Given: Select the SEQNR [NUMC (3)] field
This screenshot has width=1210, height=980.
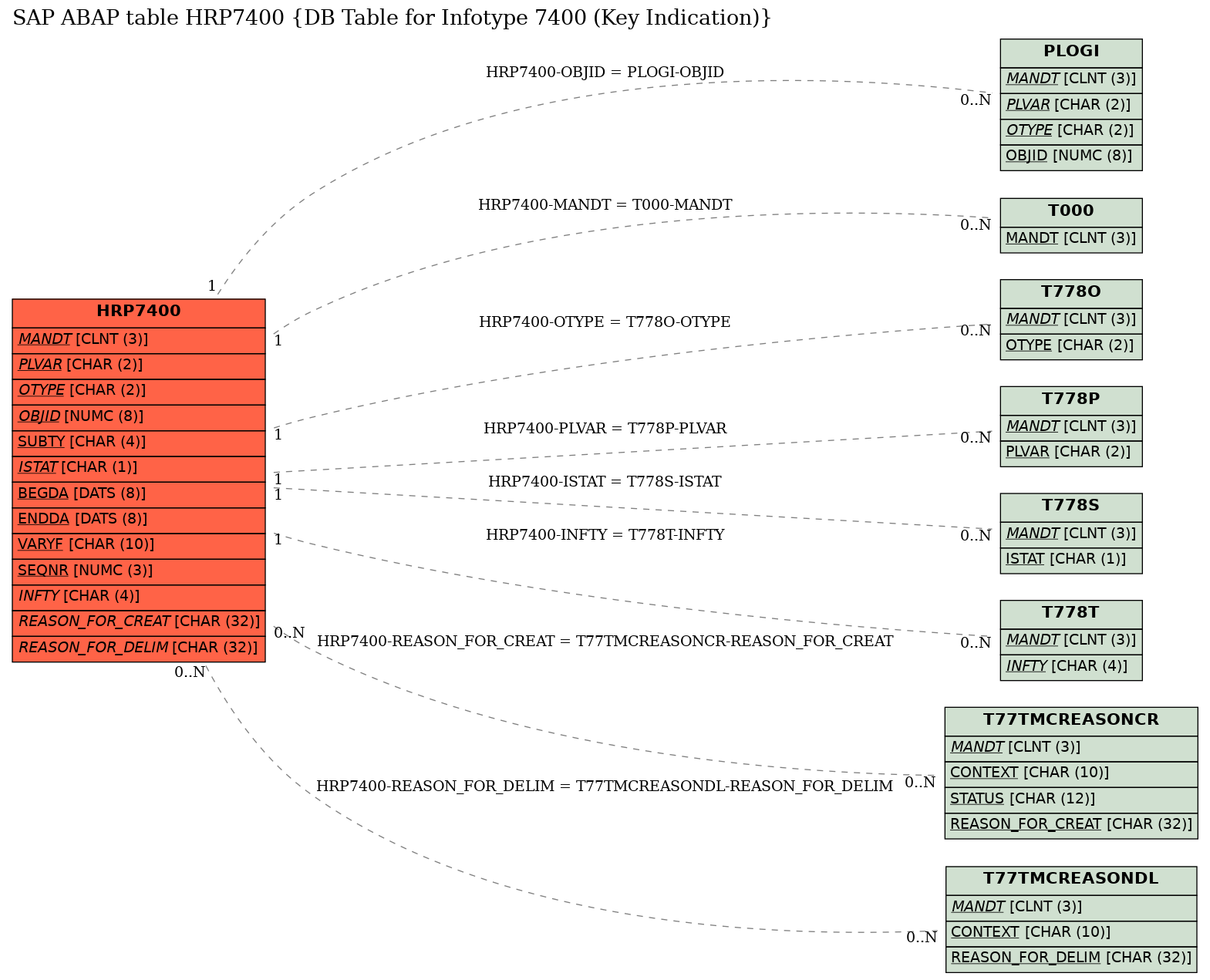Looking at the screenshot, I should point(139,571).
